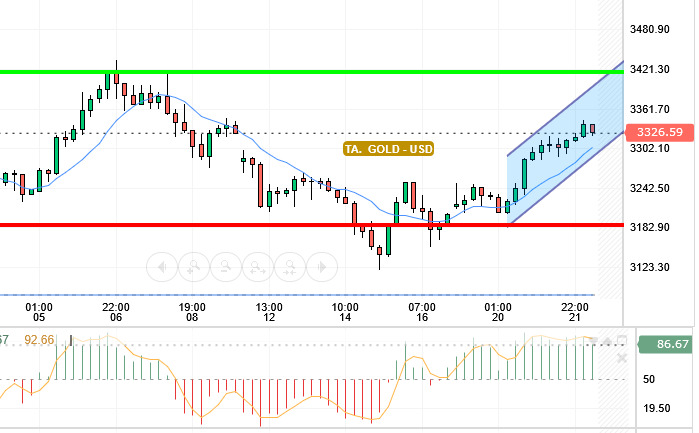Click the indicator value tag 86.67
Screen dimensions: 699x433
pyautogui.click(x=666, y=344)
